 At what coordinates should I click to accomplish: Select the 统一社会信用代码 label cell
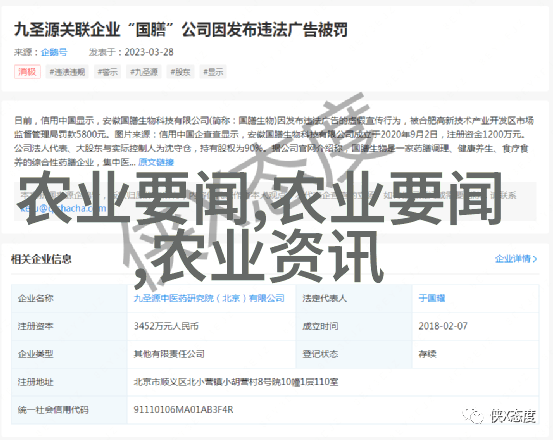69,410
